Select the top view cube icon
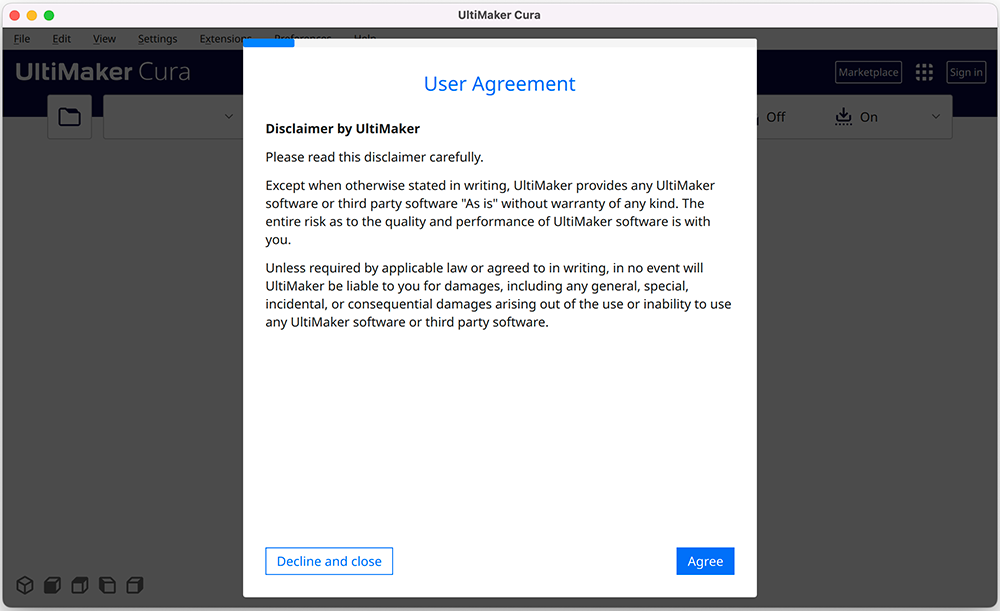This screenshot has height=611, width=1000. click(80, 585)
